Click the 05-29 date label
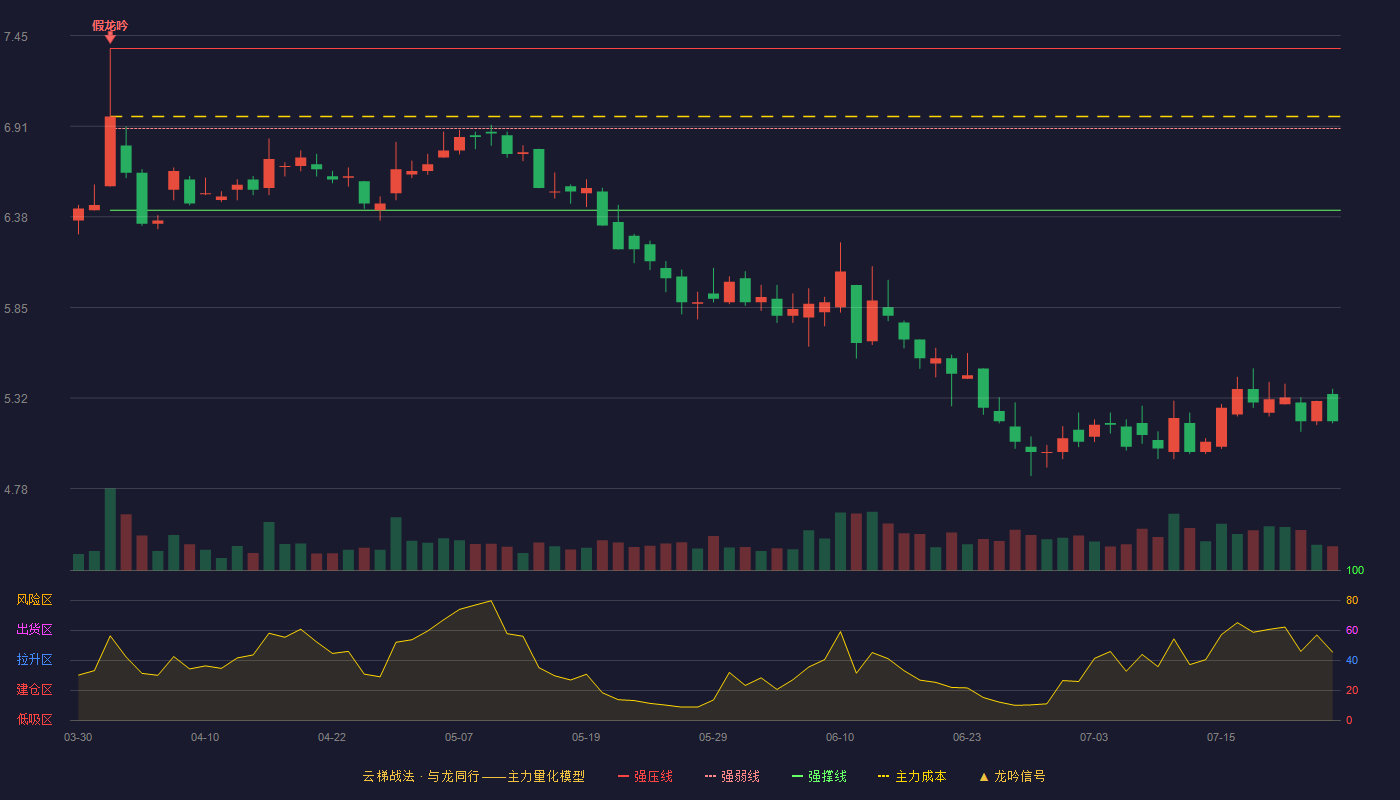Screen dimensions: 1400x800 coord(713,737)
